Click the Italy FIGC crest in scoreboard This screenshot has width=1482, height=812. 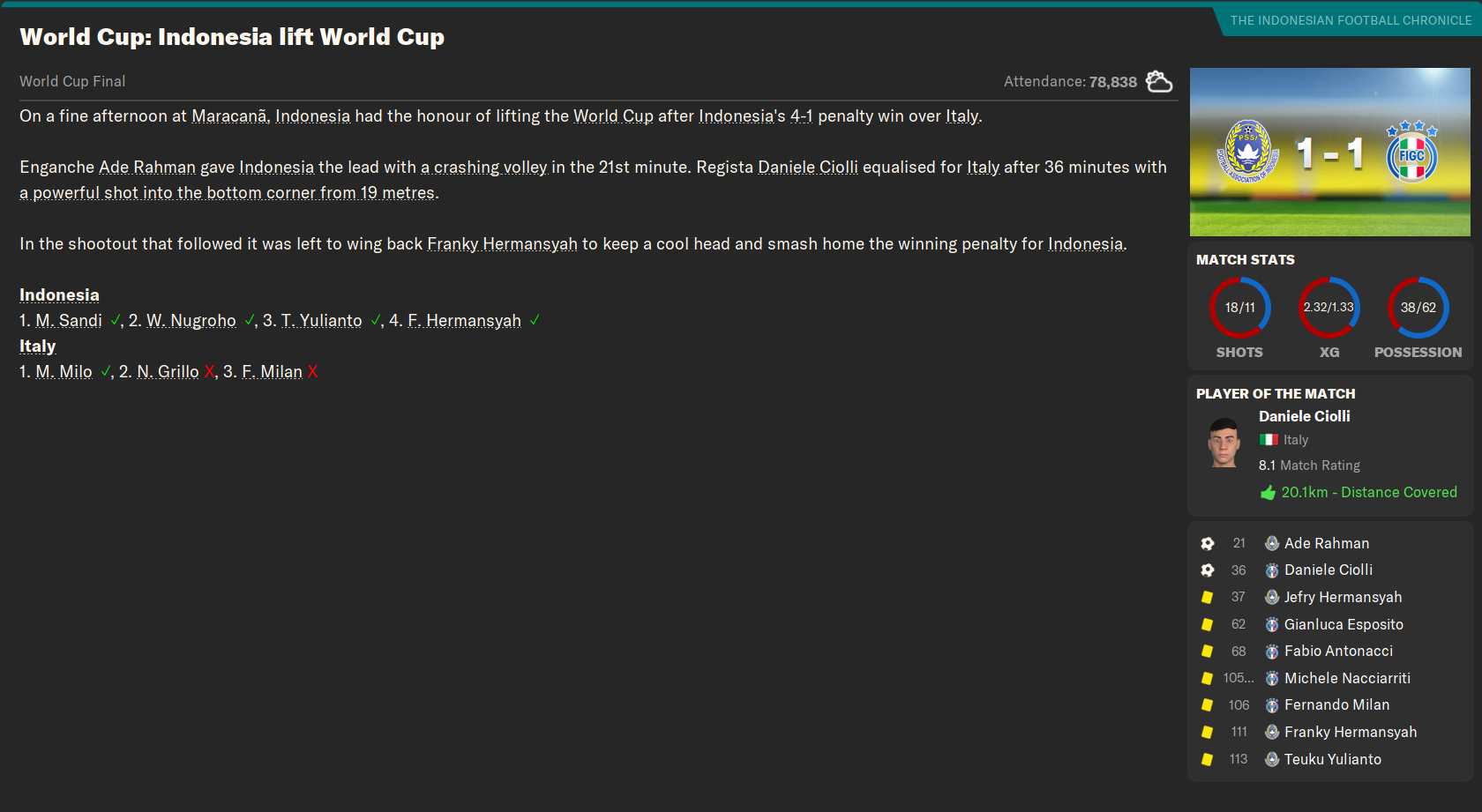[x=1411, y=152]
